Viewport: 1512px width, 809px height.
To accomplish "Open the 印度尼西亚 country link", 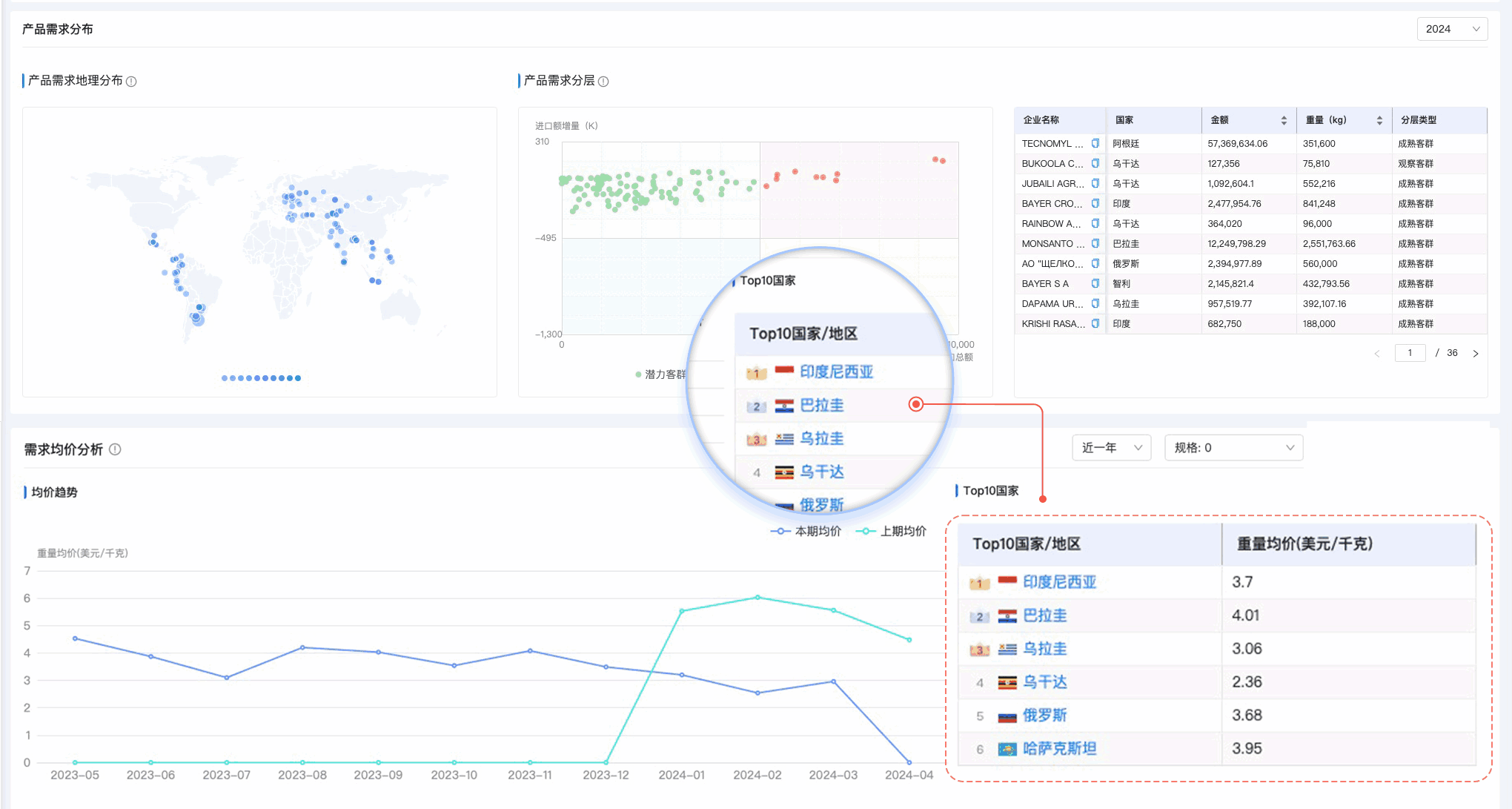I will click(x=1060, y=582).
